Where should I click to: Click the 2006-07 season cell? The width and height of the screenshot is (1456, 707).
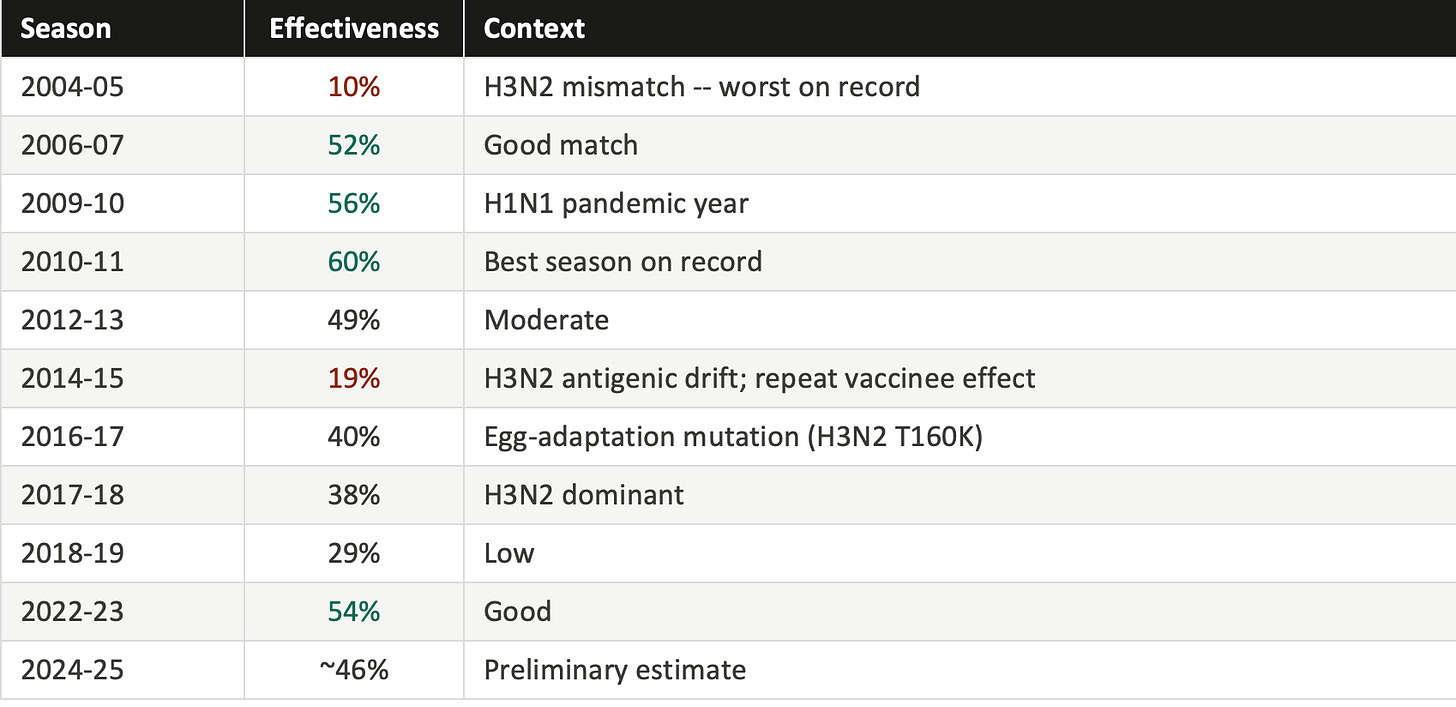(122, 144)
